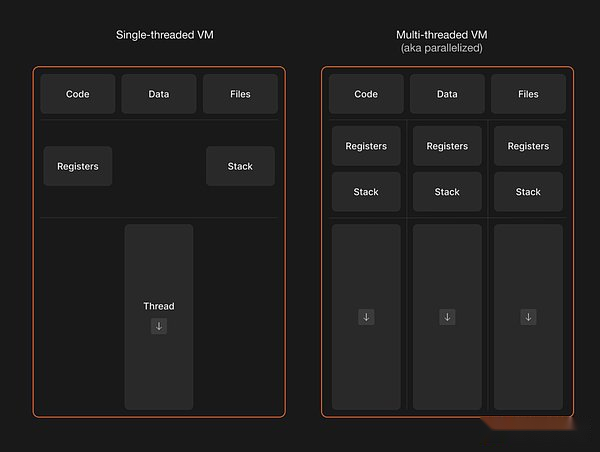Select the Data block in Multi-threaded VM

(447, 94)
